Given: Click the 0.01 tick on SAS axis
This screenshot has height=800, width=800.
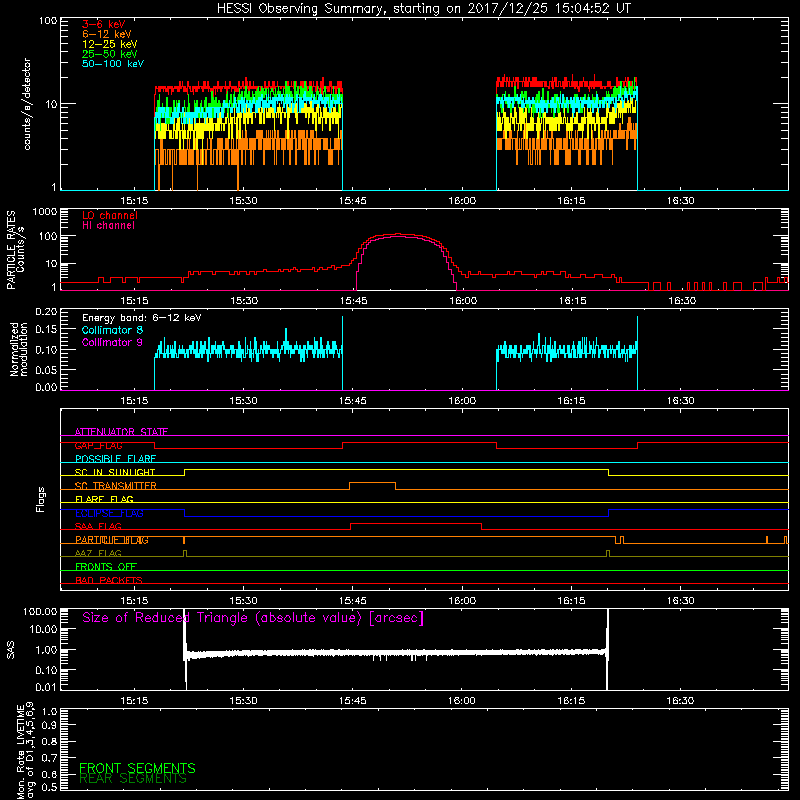Looking at the screenshot, I should point(46,687).
